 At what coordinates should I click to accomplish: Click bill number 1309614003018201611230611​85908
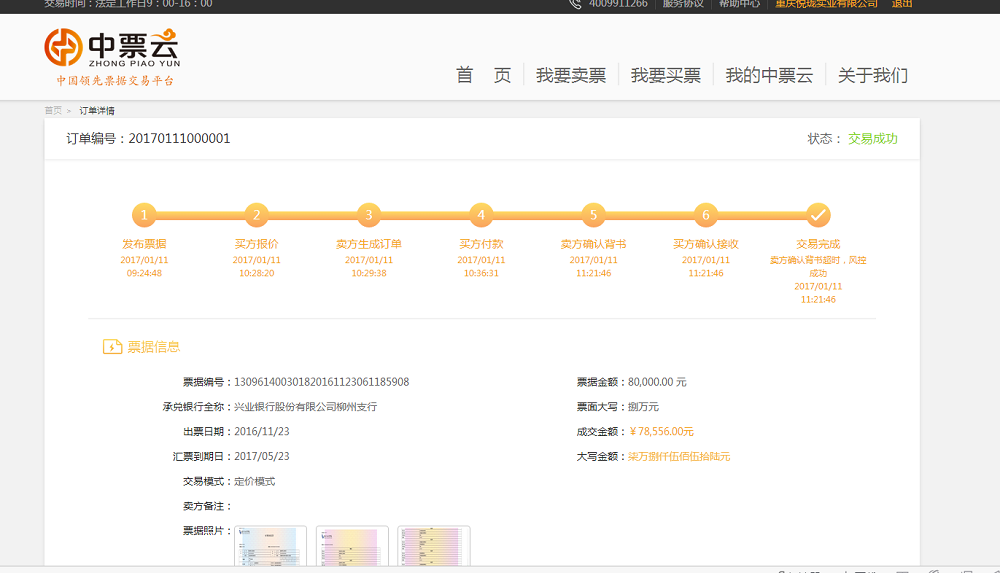coord(321,382)
